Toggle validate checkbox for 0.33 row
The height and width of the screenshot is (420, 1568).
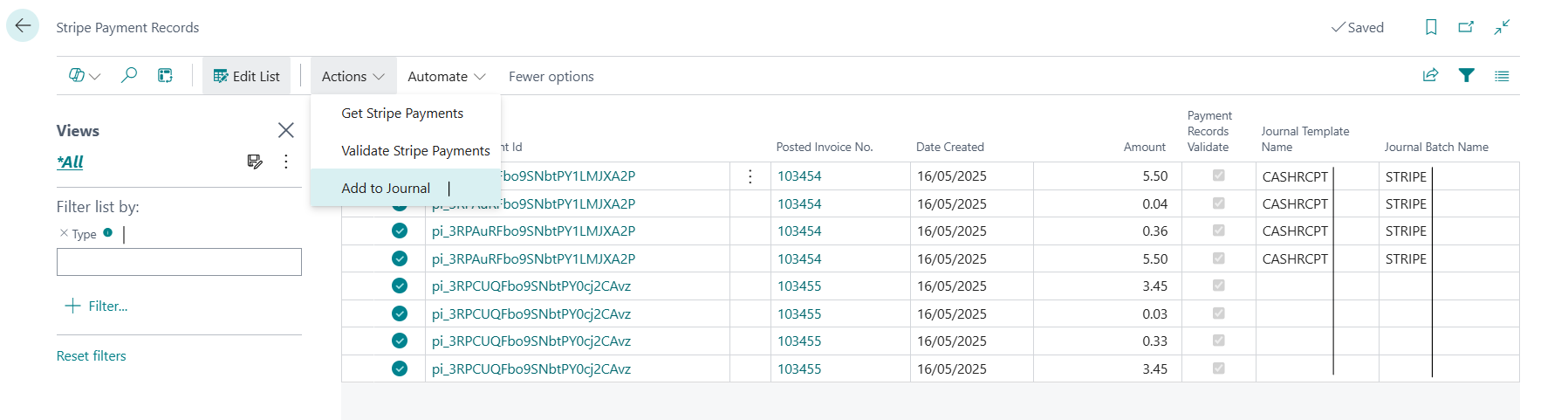tap(1219, 341)
